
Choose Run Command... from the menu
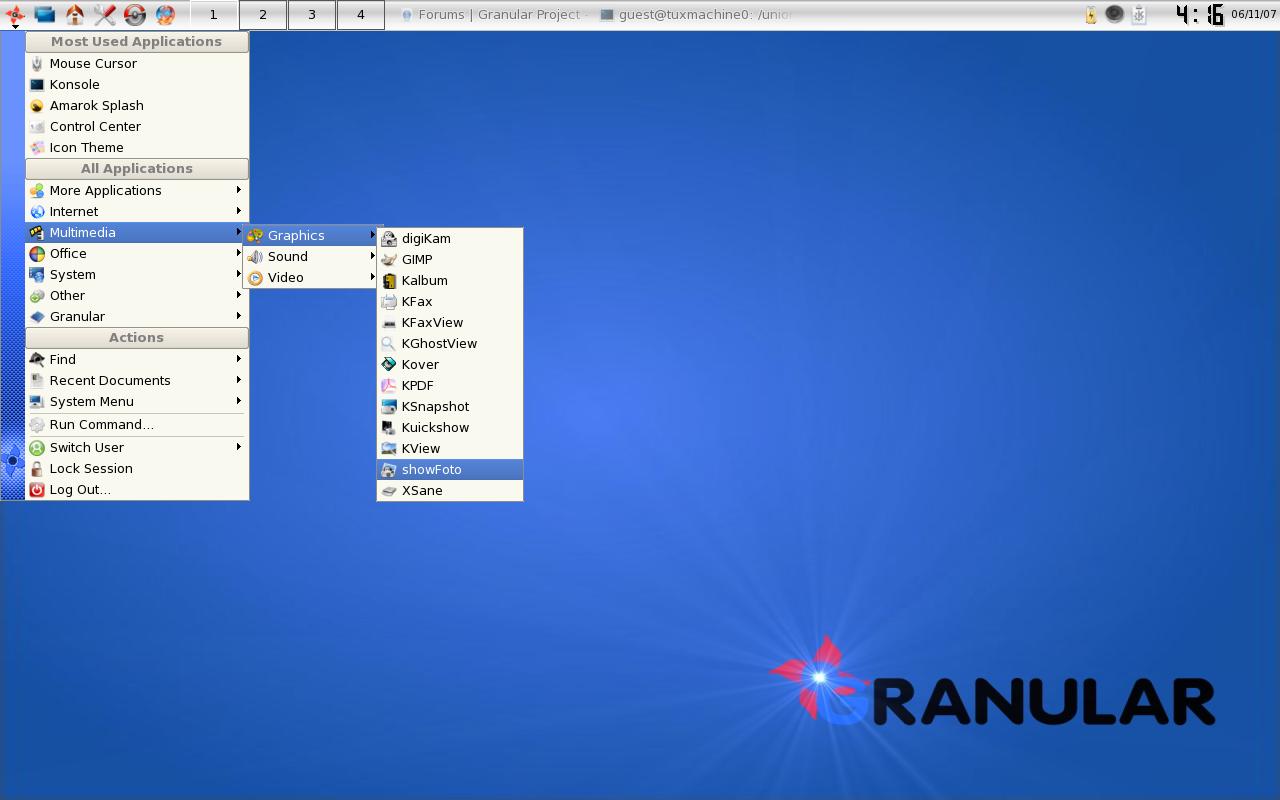point(137,424)
